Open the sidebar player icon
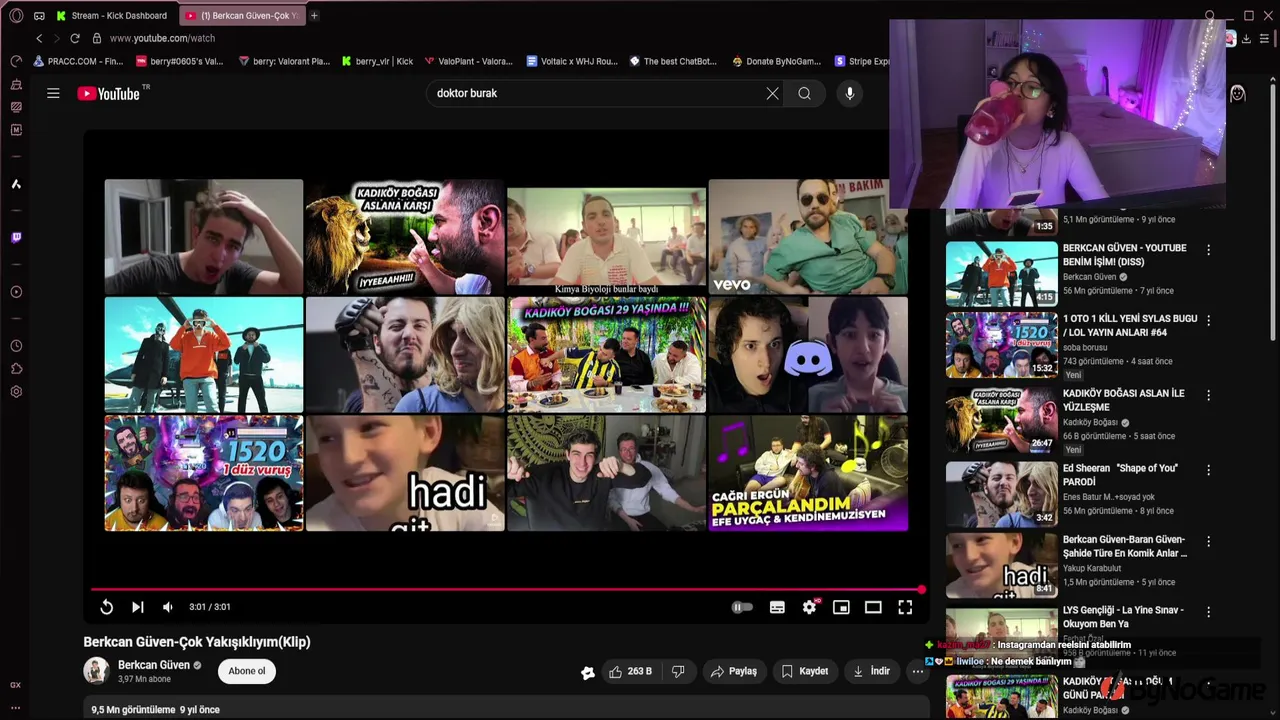Image resolution: width=1280 pixels, height=720 pixels. (16, 292)
